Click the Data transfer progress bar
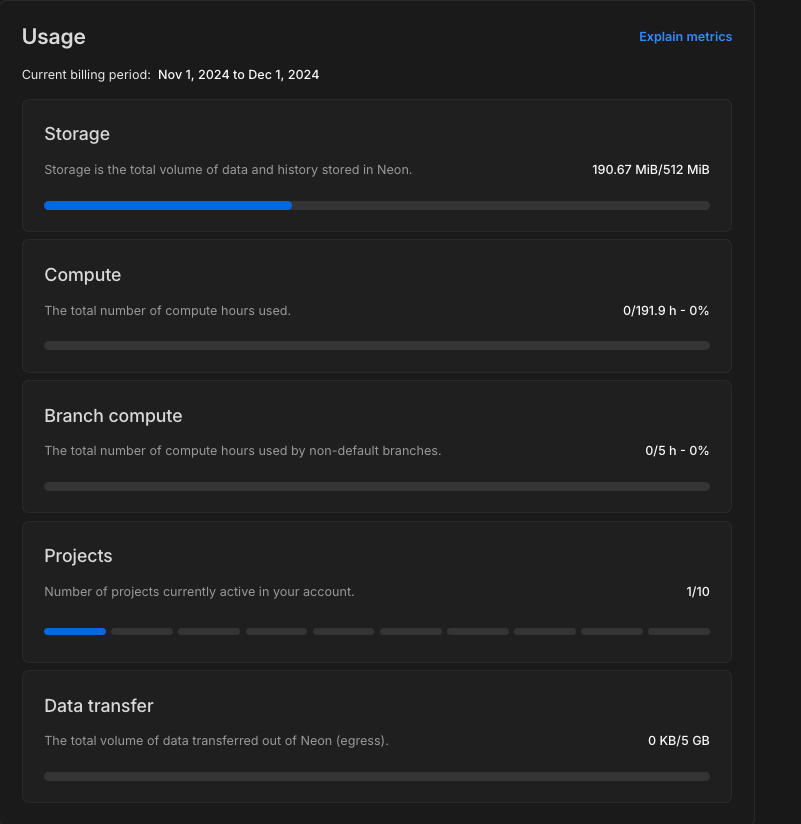 point(377,776)
